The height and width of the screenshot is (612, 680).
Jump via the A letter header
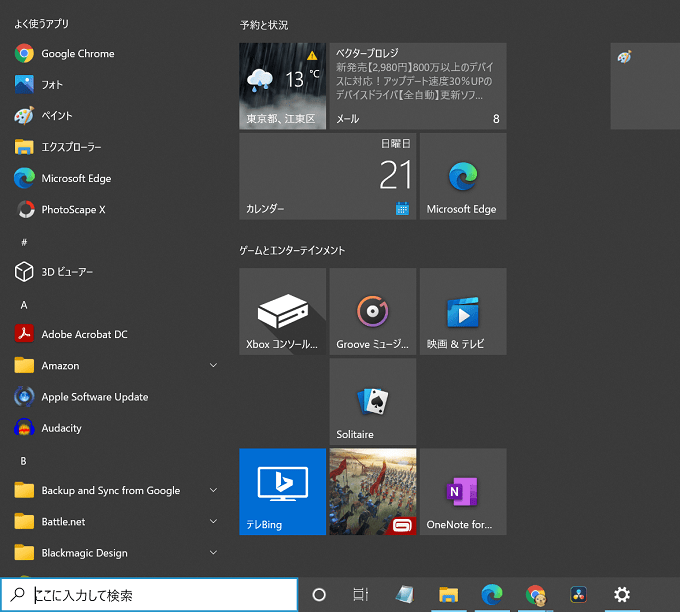coord(24,305)
